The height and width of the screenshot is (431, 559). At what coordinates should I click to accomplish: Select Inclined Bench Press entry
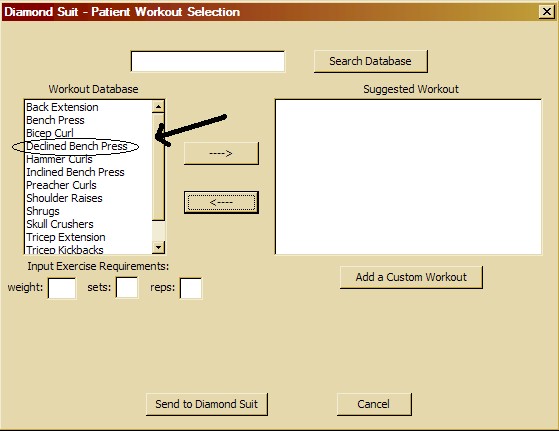pos(89,172)
